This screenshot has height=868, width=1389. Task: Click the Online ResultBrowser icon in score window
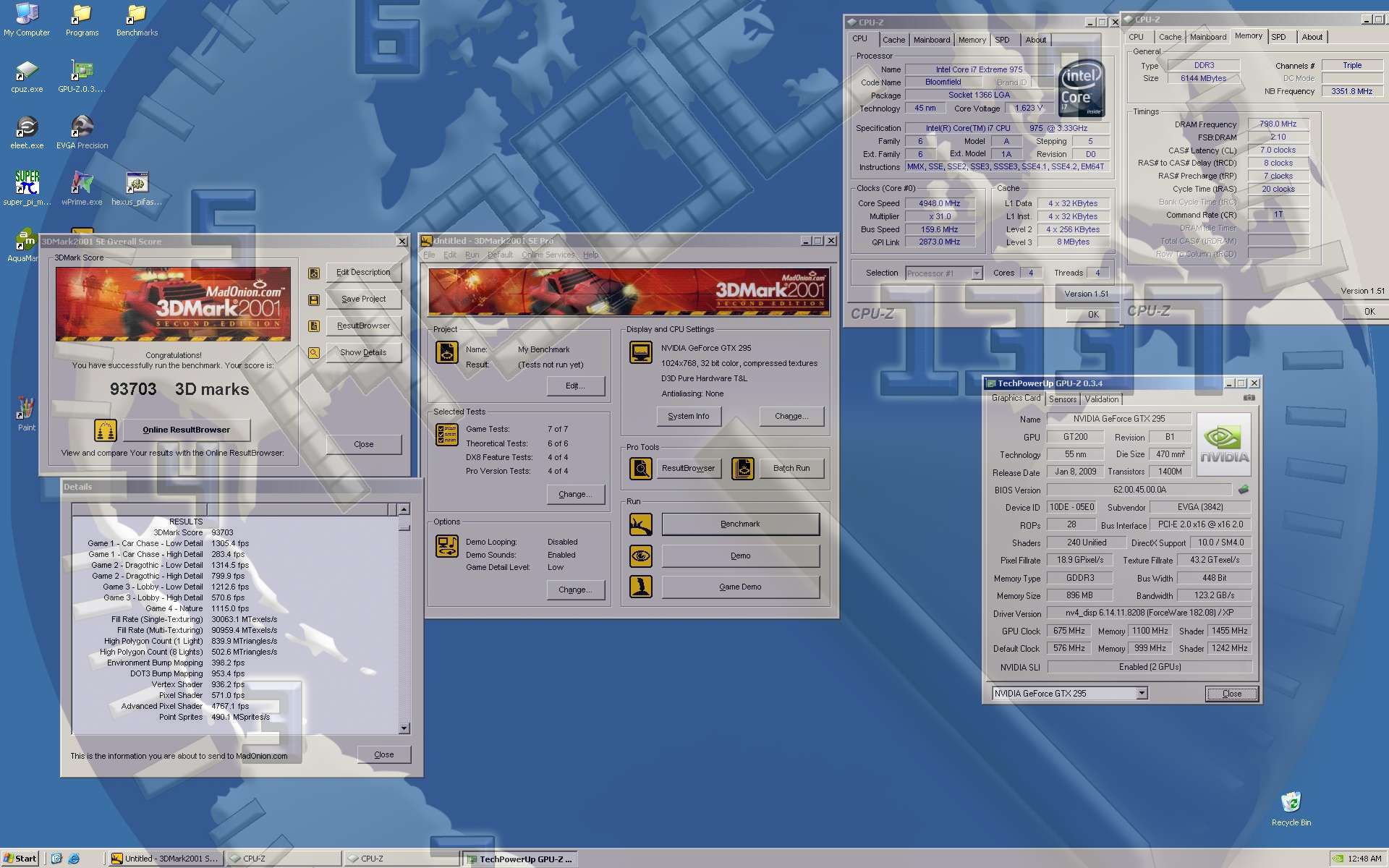[106, 430]
